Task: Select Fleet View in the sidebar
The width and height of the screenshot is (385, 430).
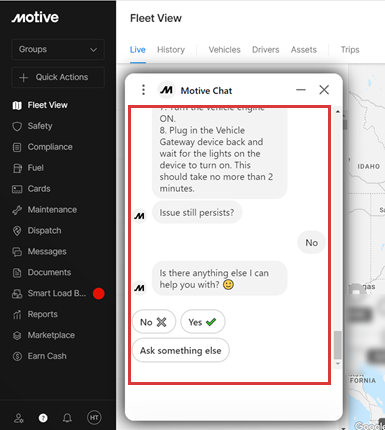Action: (x=48, y=105)
